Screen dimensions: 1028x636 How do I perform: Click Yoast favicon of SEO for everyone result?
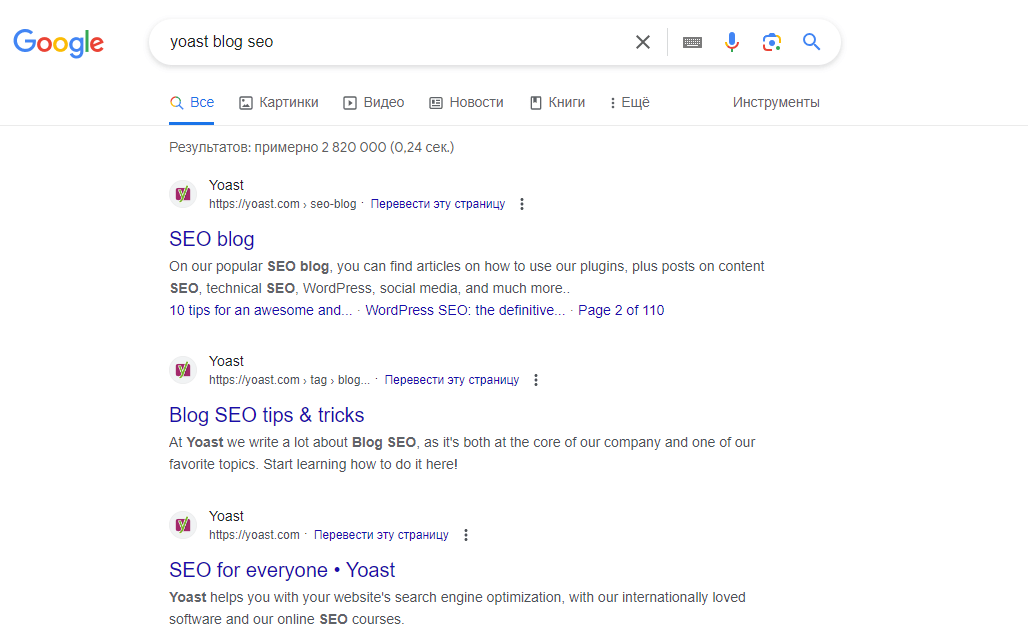coord(183,525)
